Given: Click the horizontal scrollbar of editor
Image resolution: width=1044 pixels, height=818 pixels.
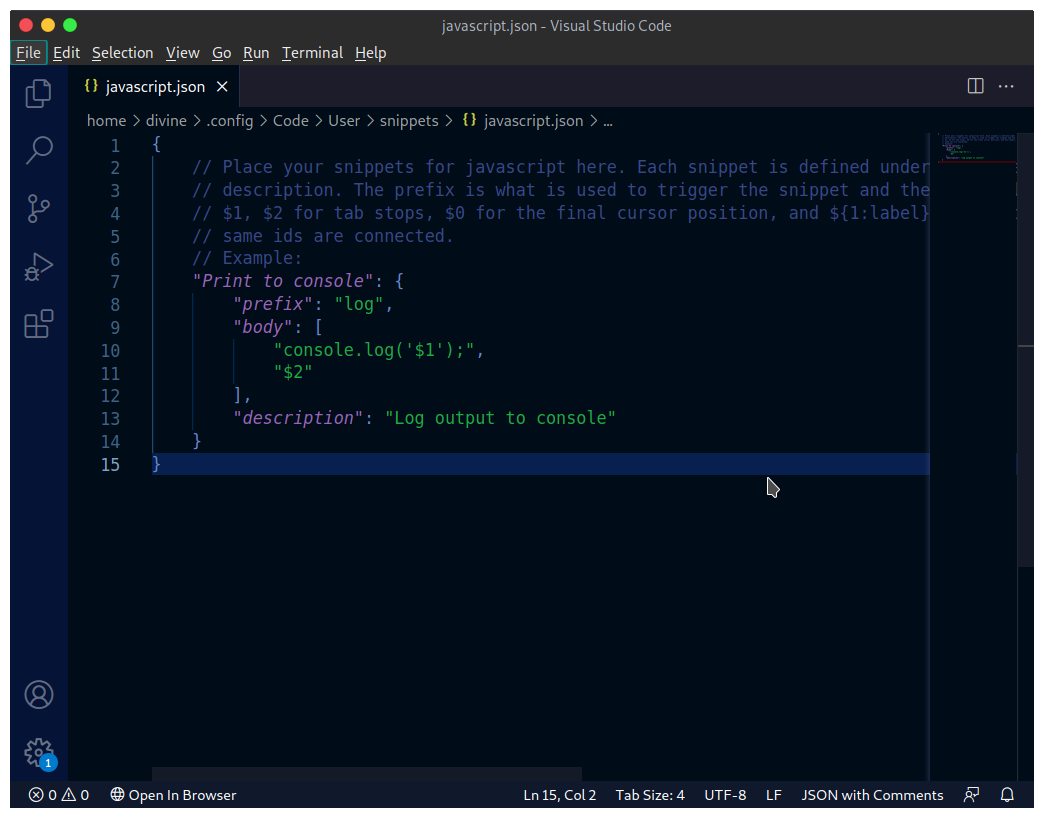Looking at the screenshot, I should tap(367, 773).
